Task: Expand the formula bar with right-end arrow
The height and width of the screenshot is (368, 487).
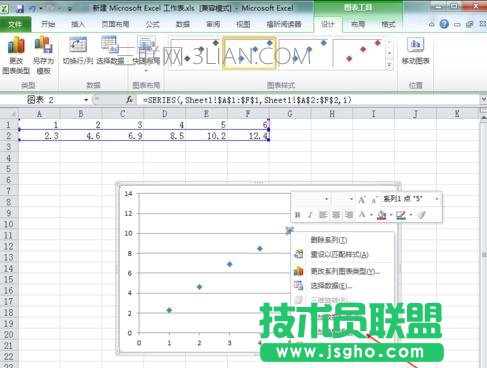Action: [x=483, y=99]
